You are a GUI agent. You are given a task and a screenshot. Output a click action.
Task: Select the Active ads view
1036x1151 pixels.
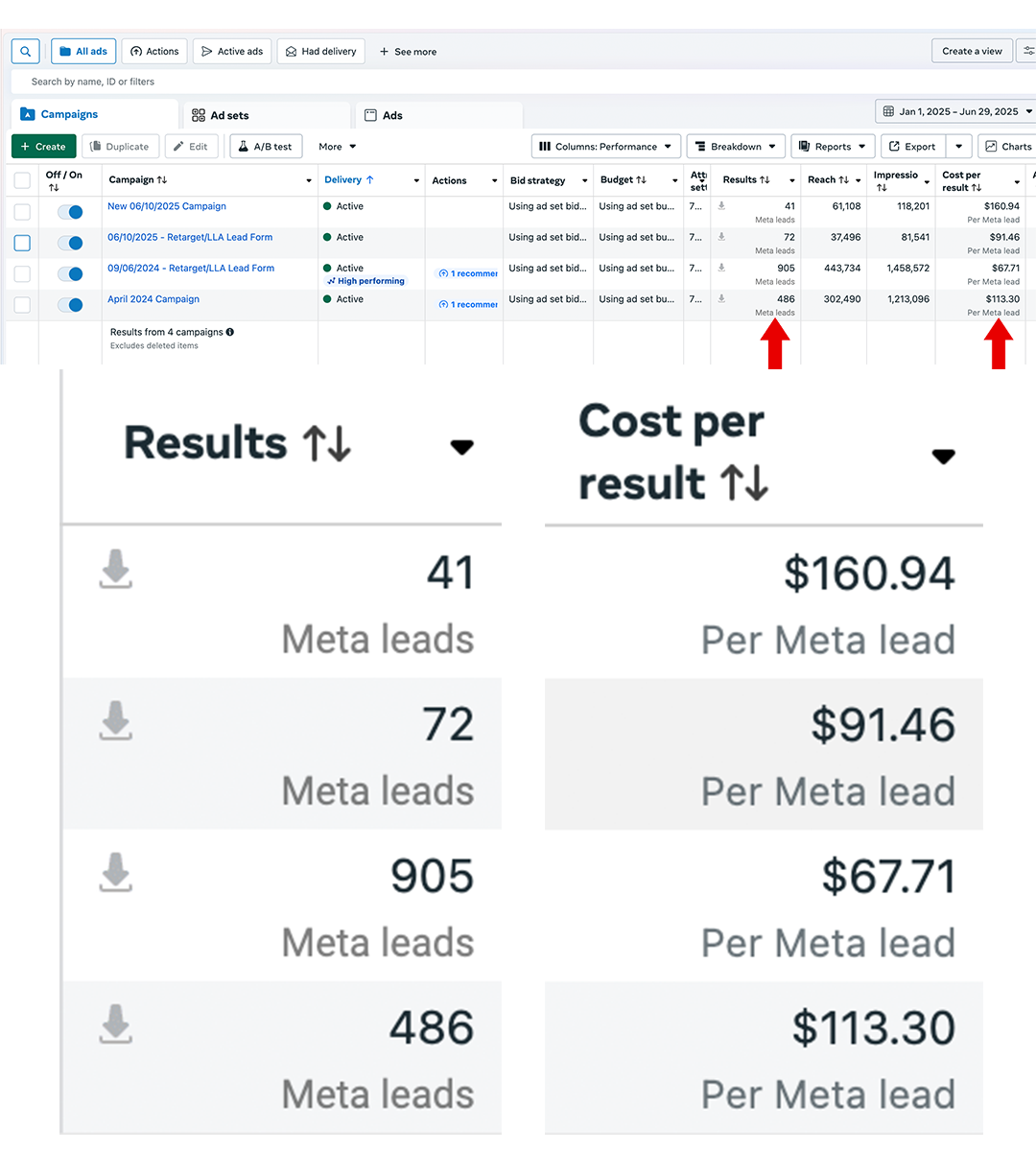[232, 52]
